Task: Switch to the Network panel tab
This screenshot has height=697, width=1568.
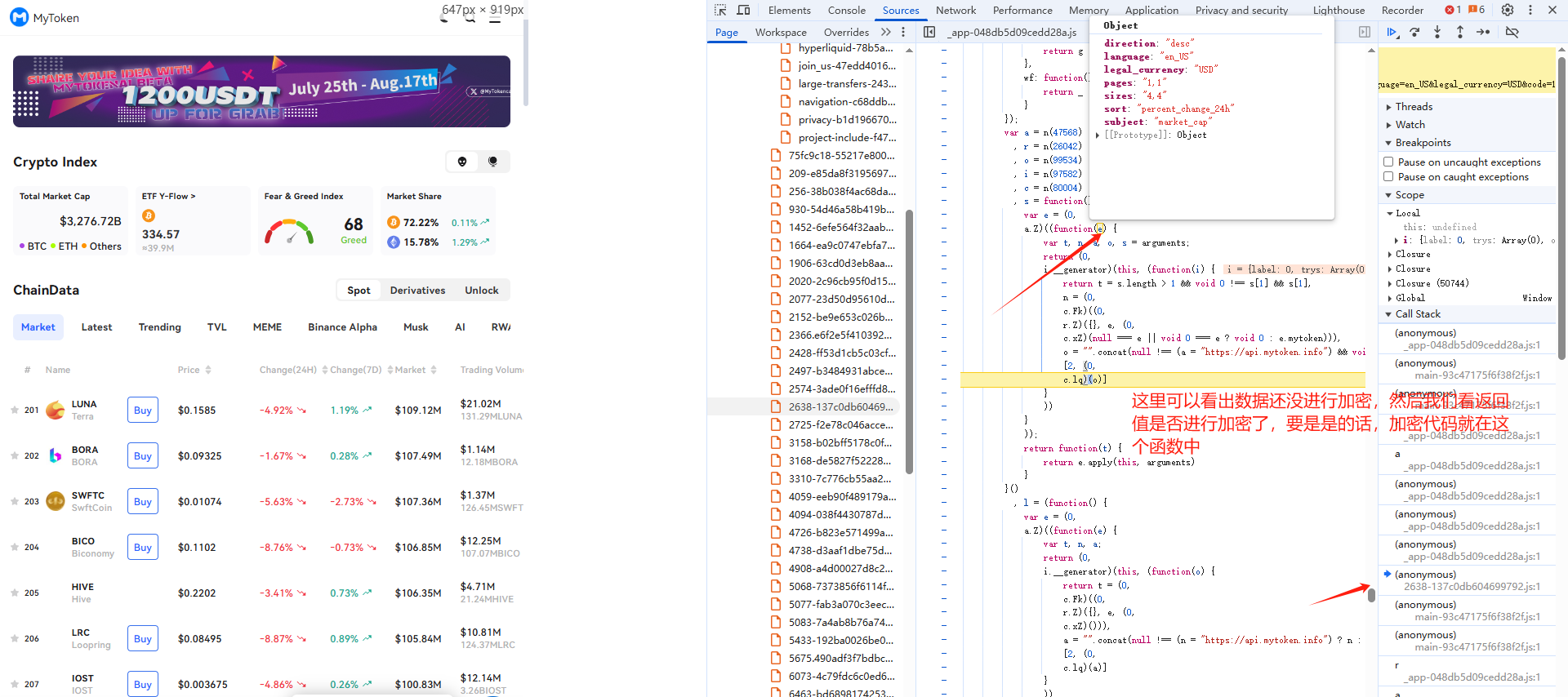Action: tap(955, 10)
